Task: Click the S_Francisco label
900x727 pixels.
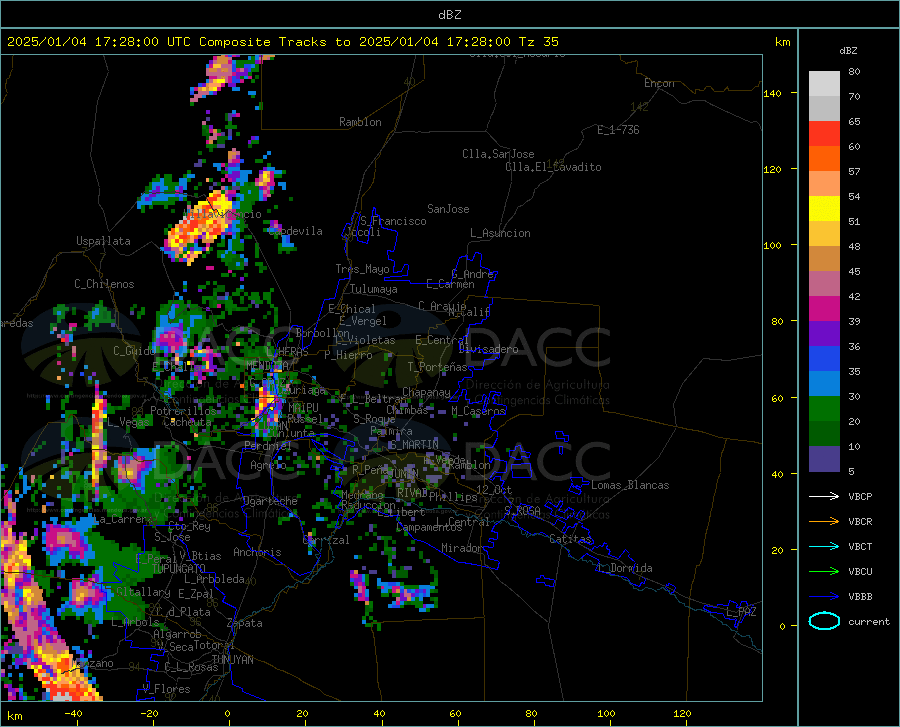Action: 393,221
